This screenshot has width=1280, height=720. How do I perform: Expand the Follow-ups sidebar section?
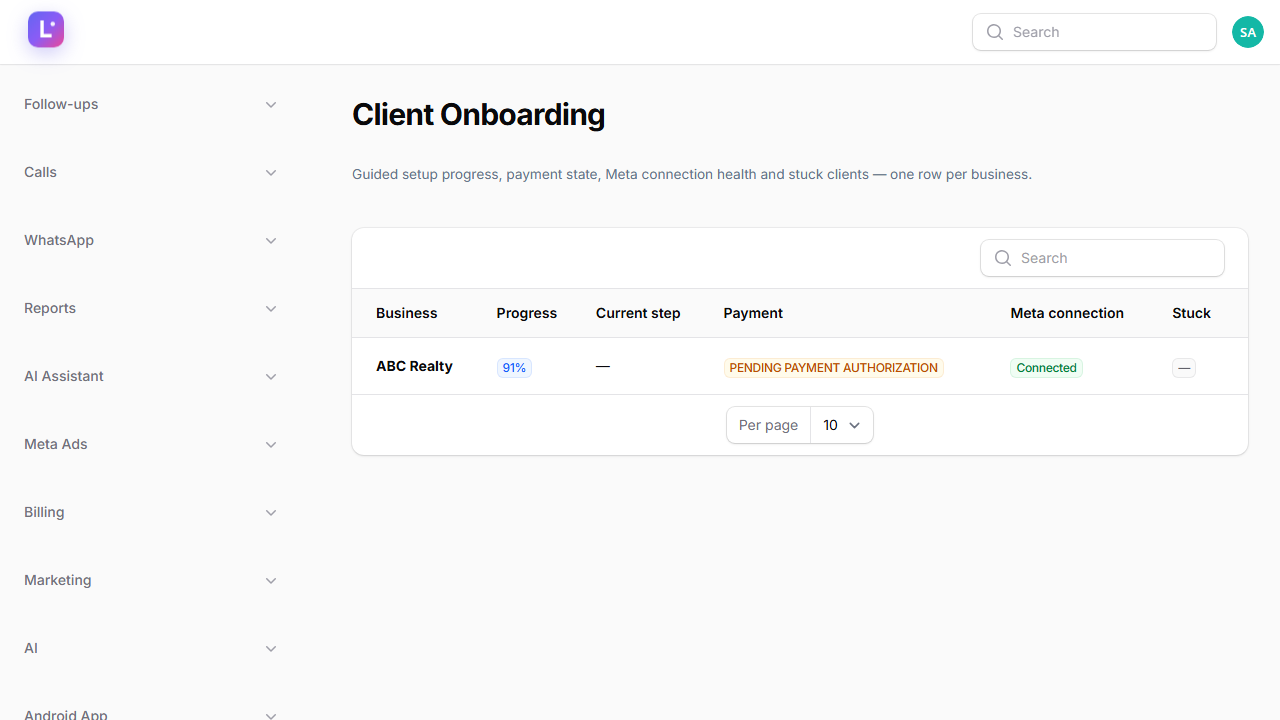pyautogui.click(x=150, y=104)
